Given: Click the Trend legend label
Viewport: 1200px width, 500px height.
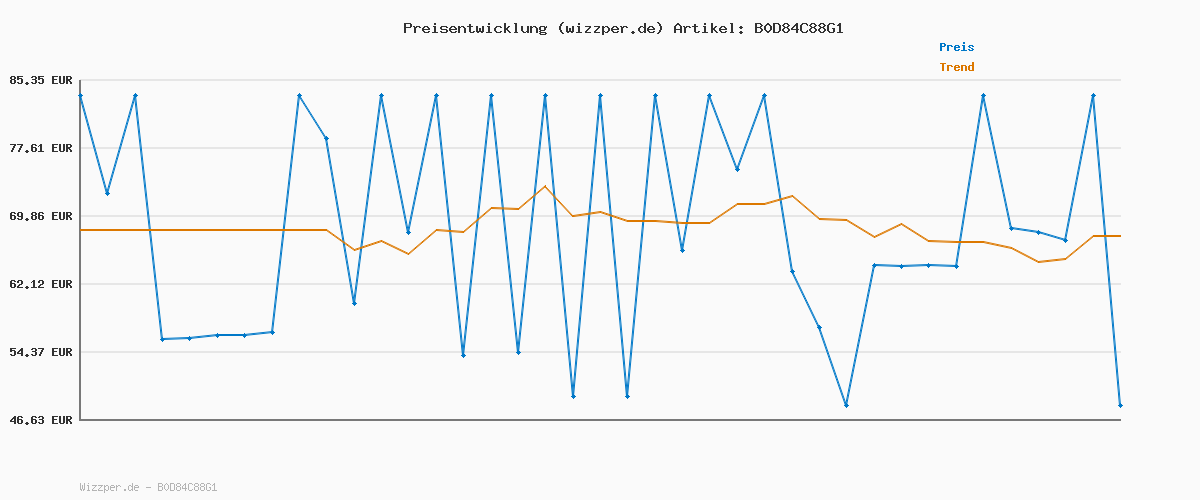Looking at the screenshot, I should [x=956, y=67].
